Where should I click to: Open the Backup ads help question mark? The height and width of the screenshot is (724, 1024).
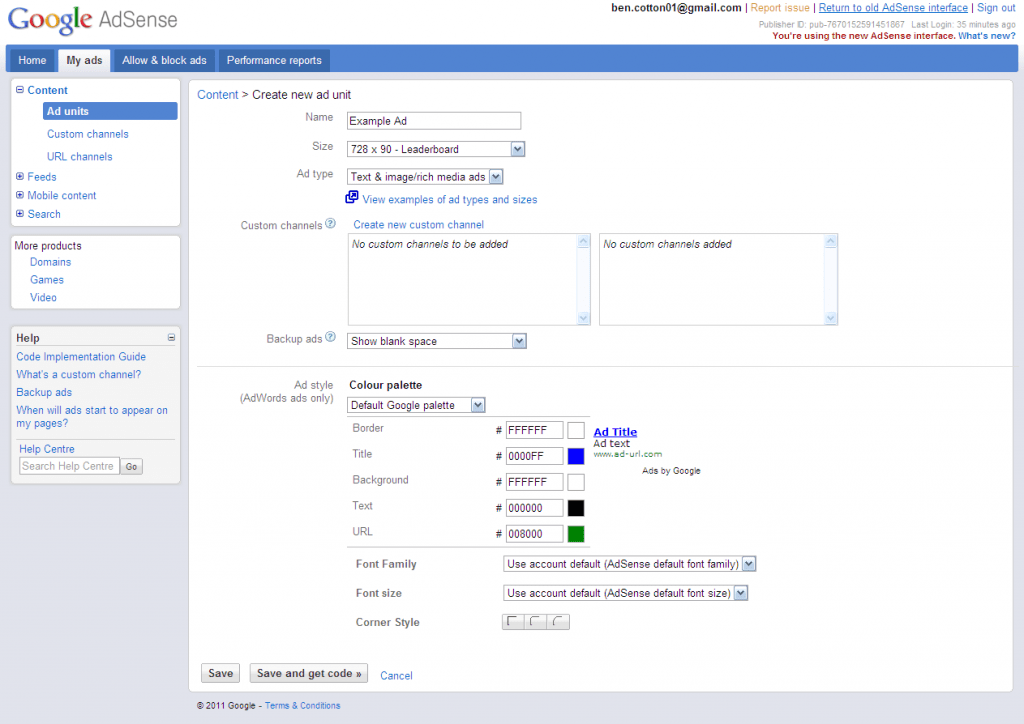click(x=332, y=339)
